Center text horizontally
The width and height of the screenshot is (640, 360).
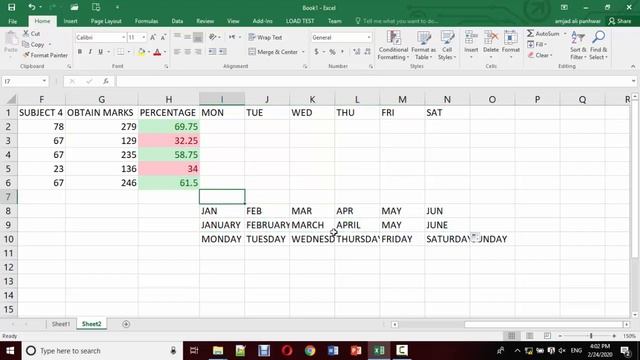[187, 52]
